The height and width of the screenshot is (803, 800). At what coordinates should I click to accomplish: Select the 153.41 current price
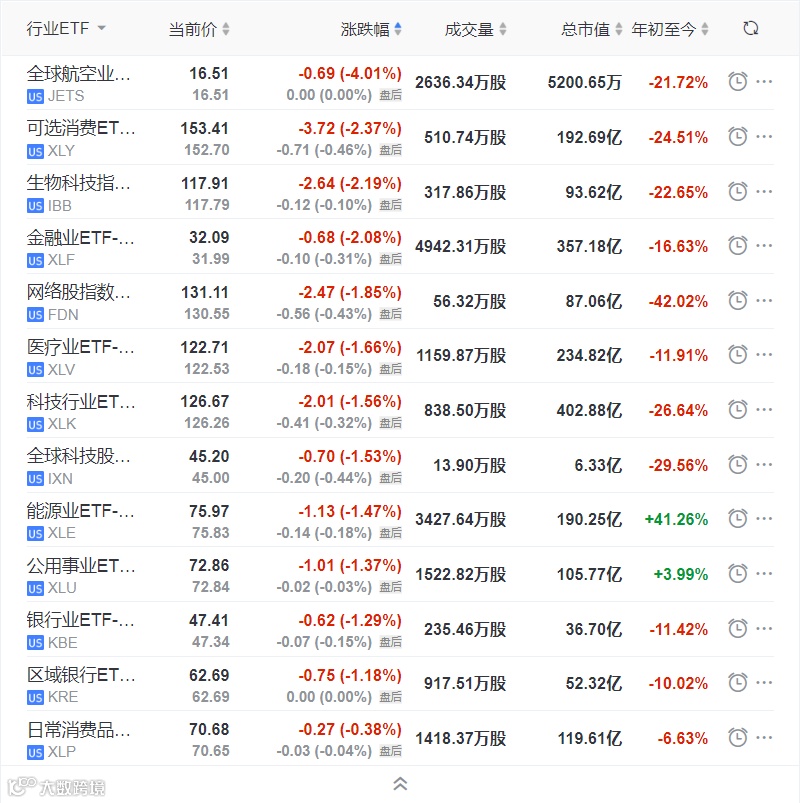coord(204,128)
